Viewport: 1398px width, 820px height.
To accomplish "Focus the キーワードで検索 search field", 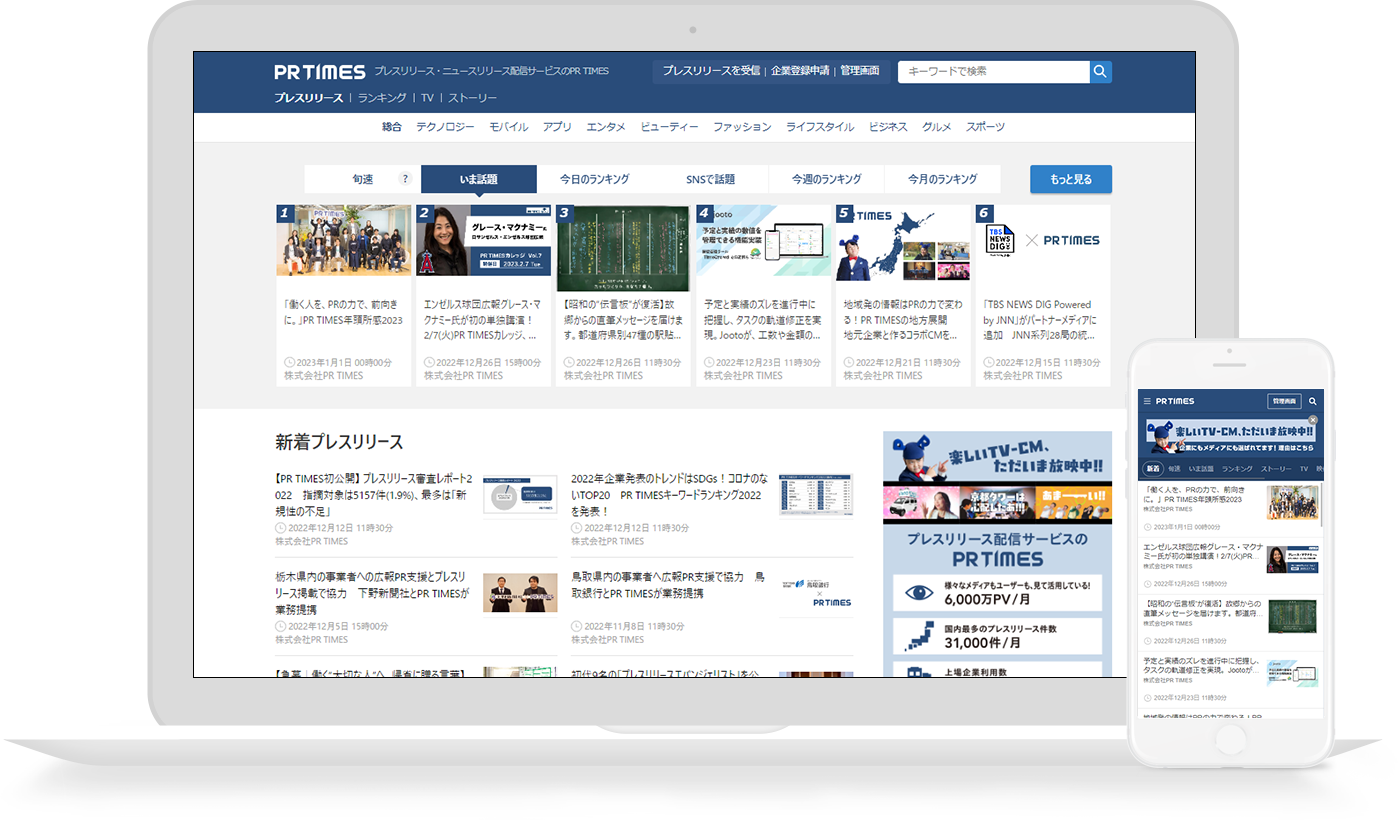I will (x=993, y=72).
